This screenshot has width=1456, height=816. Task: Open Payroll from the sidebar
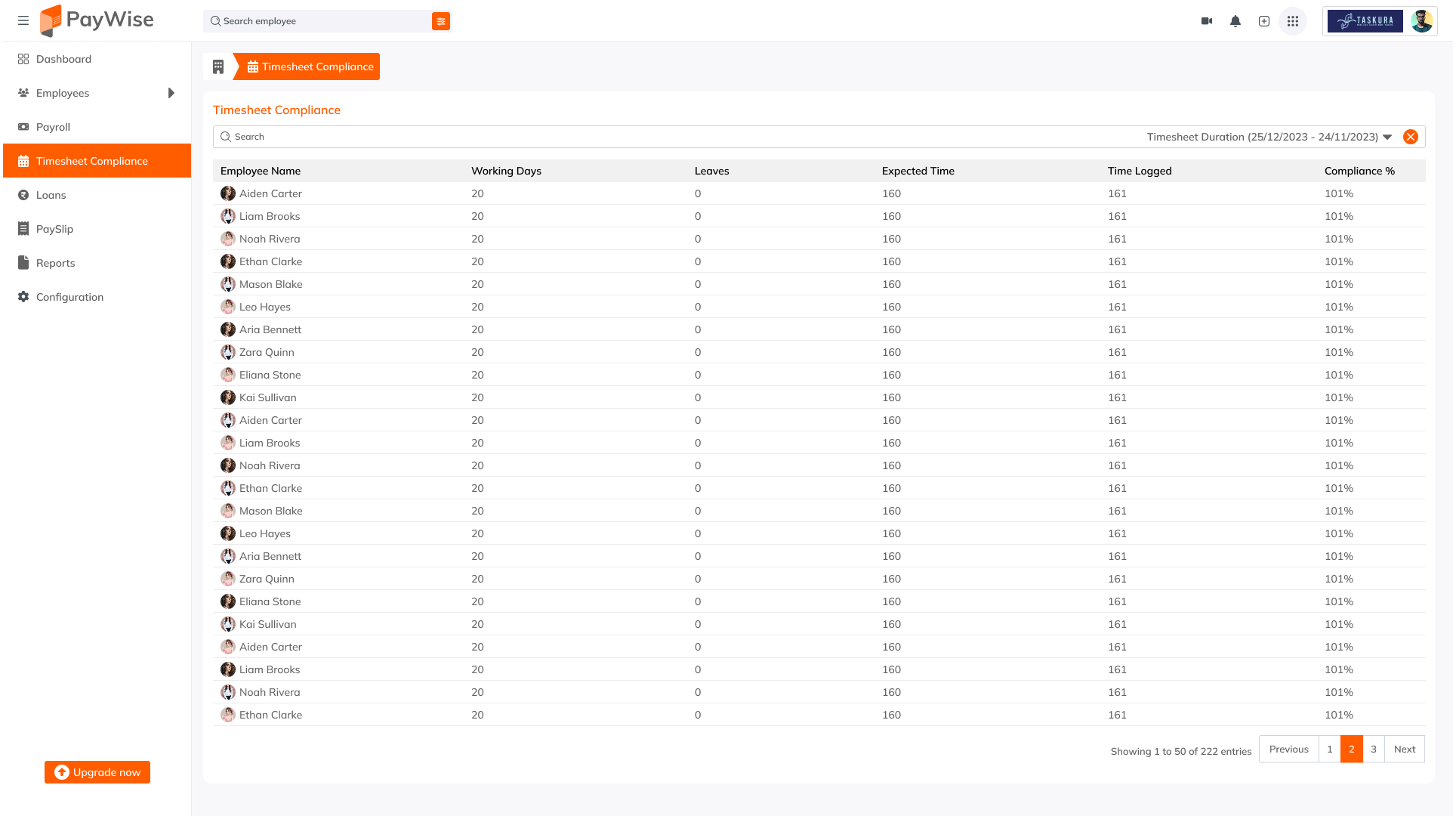tap(53, 127)
